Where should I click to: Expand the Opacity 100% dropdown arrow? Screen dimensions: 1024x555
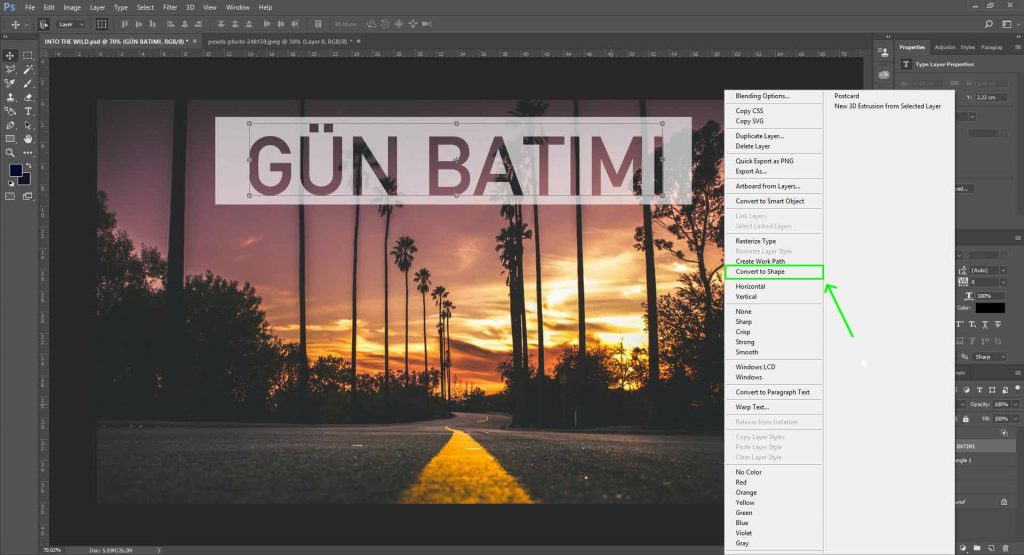(x=1017, y=403)
